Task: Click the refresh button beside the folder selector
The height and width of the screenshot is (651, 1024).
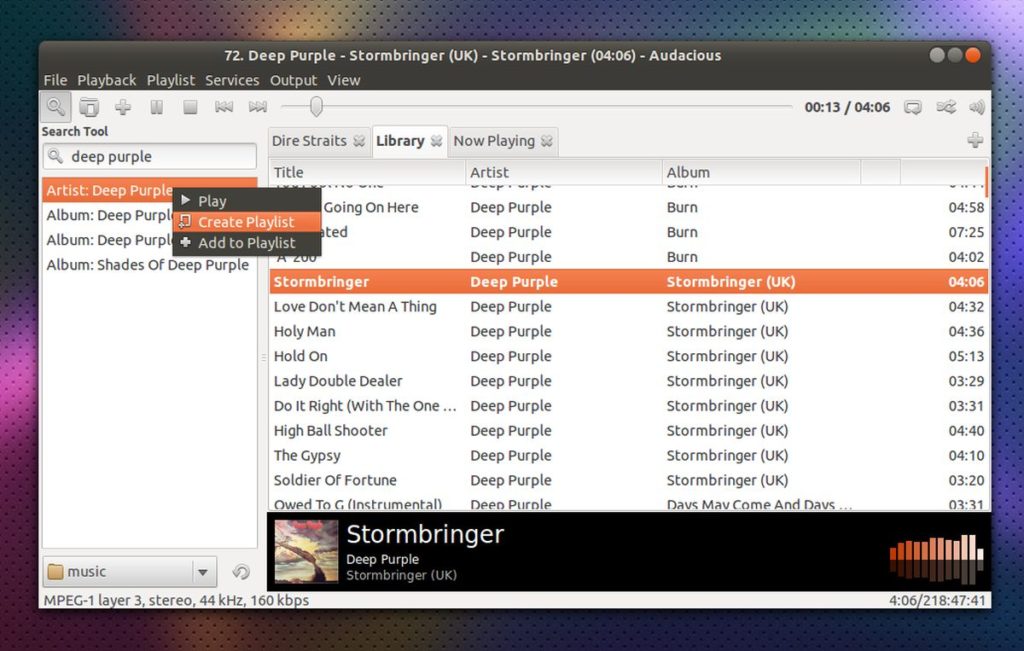Action: pyautogui.click(x=240, y=571)
